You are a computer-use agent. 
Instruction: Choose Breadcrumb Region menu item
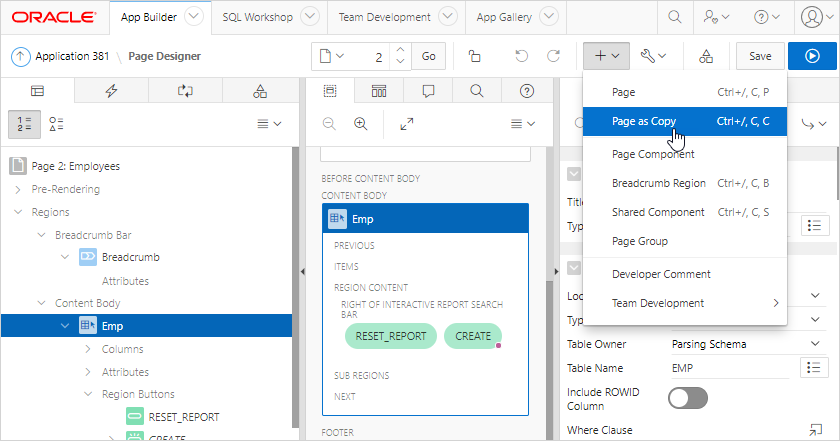685,183
